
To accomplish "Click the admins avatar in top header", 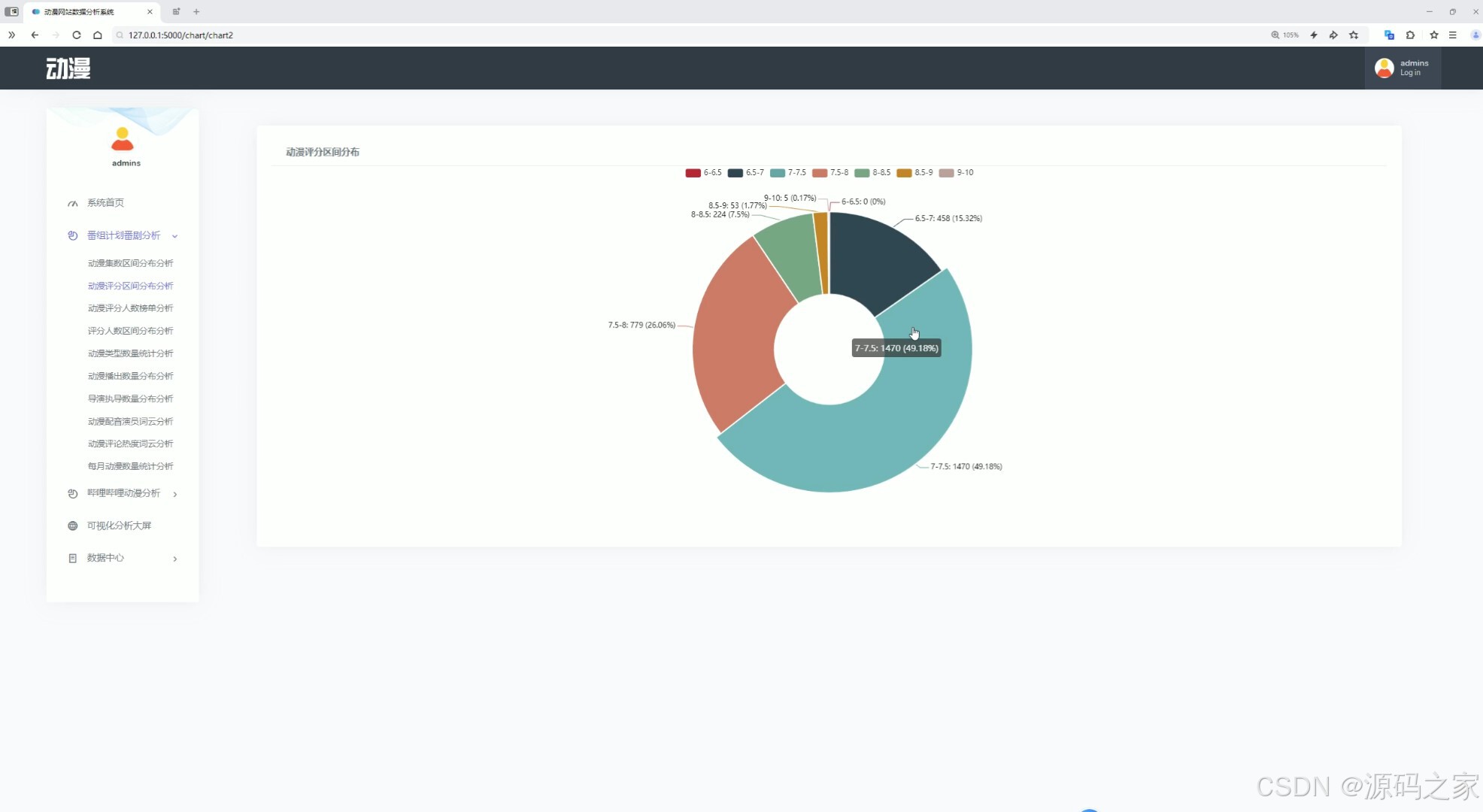I will tap(1384, 68).
